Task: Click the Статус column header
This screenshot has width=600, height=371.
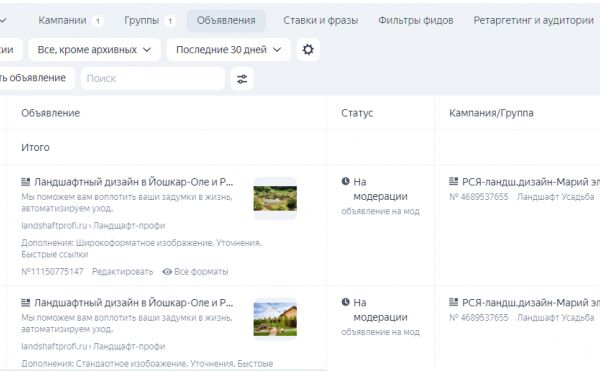Action: tap(357, 113)
